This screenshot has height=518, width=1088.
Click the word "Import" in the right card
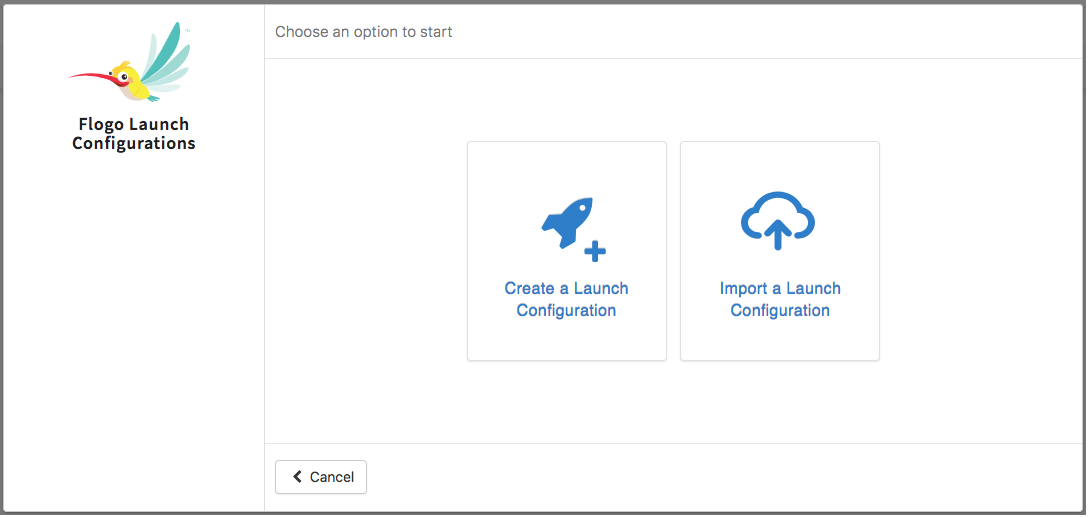click(744, 288)
